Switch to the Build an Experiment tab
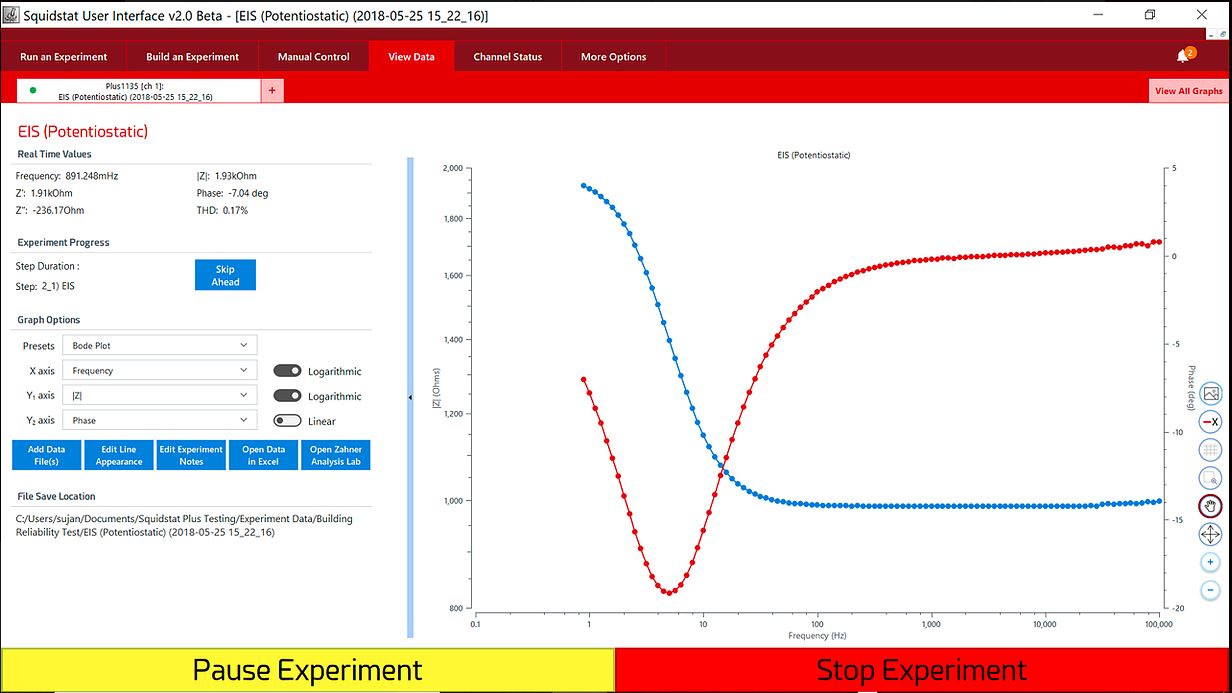The image size is (1232, 693). tap(192, 57)
